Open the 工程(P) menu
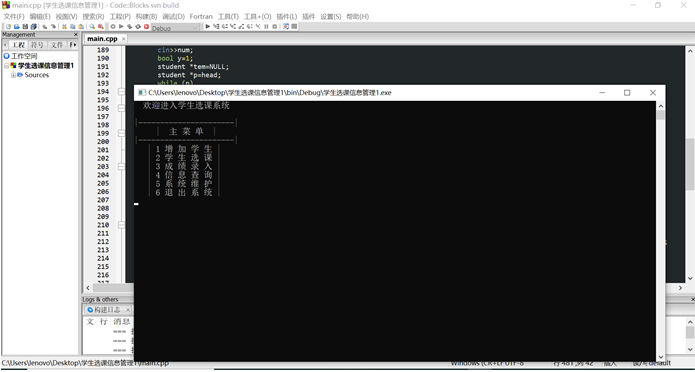The width and height of the screenshot is (695, 372). [x=120, y=16]
